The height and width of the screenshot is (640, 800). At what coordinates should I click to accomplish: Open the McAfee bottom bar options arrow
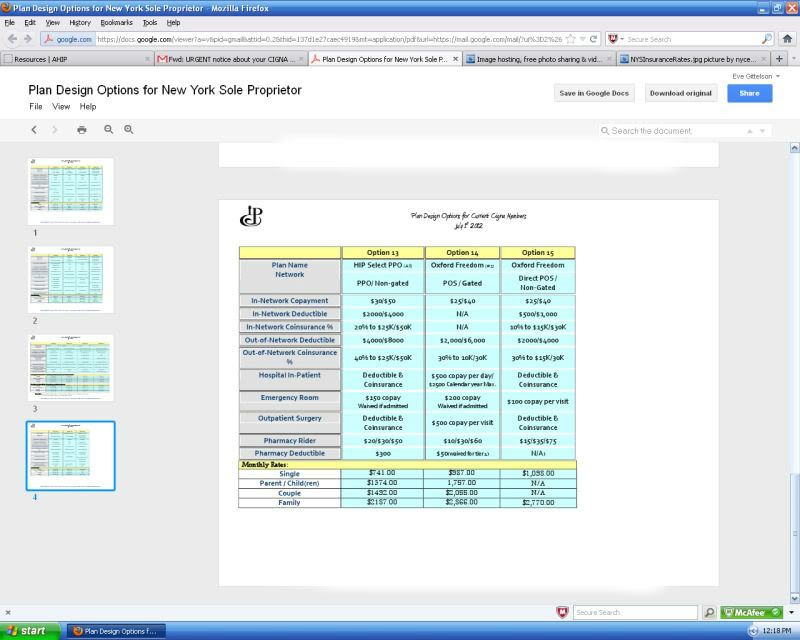[791, 612]
